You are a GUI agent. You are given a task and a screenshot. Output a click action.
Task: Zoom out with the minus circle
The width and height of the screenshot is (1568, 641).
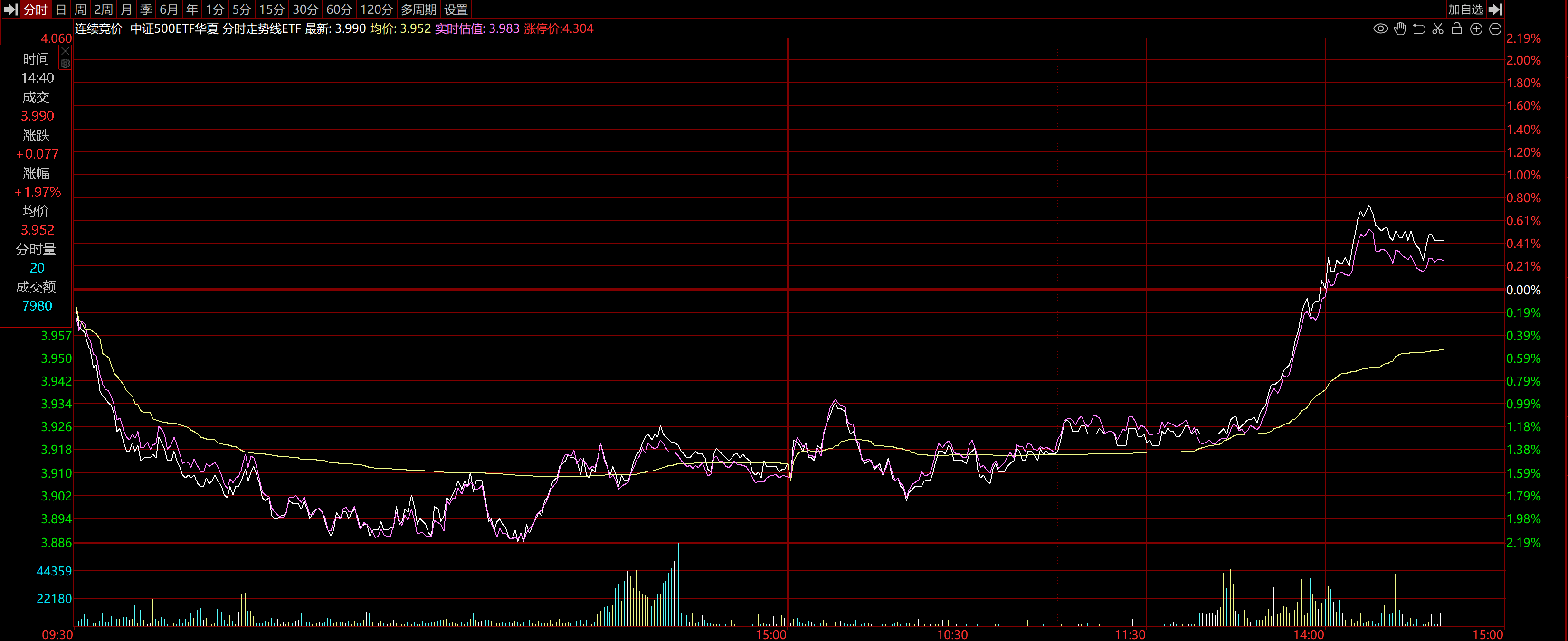click(1495, 28)
